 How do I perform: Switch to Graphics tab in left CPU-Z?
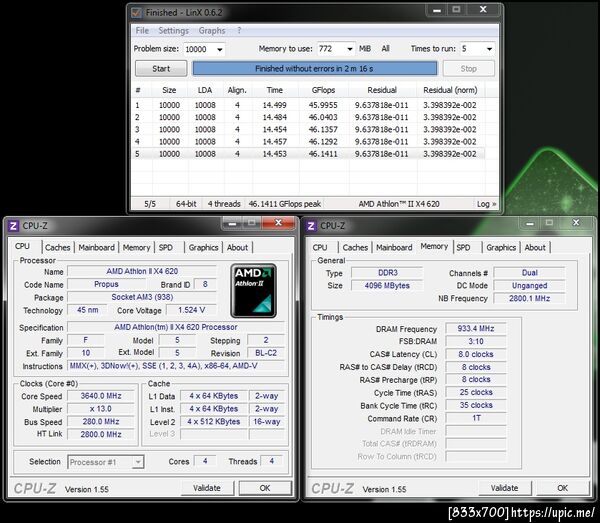click(x=203, y=248)
